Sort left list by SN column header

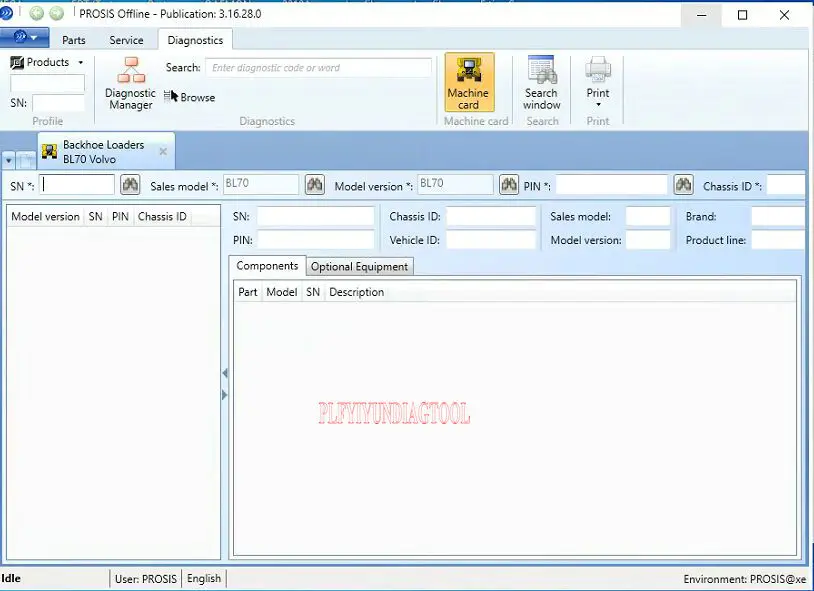pos(96,217)
